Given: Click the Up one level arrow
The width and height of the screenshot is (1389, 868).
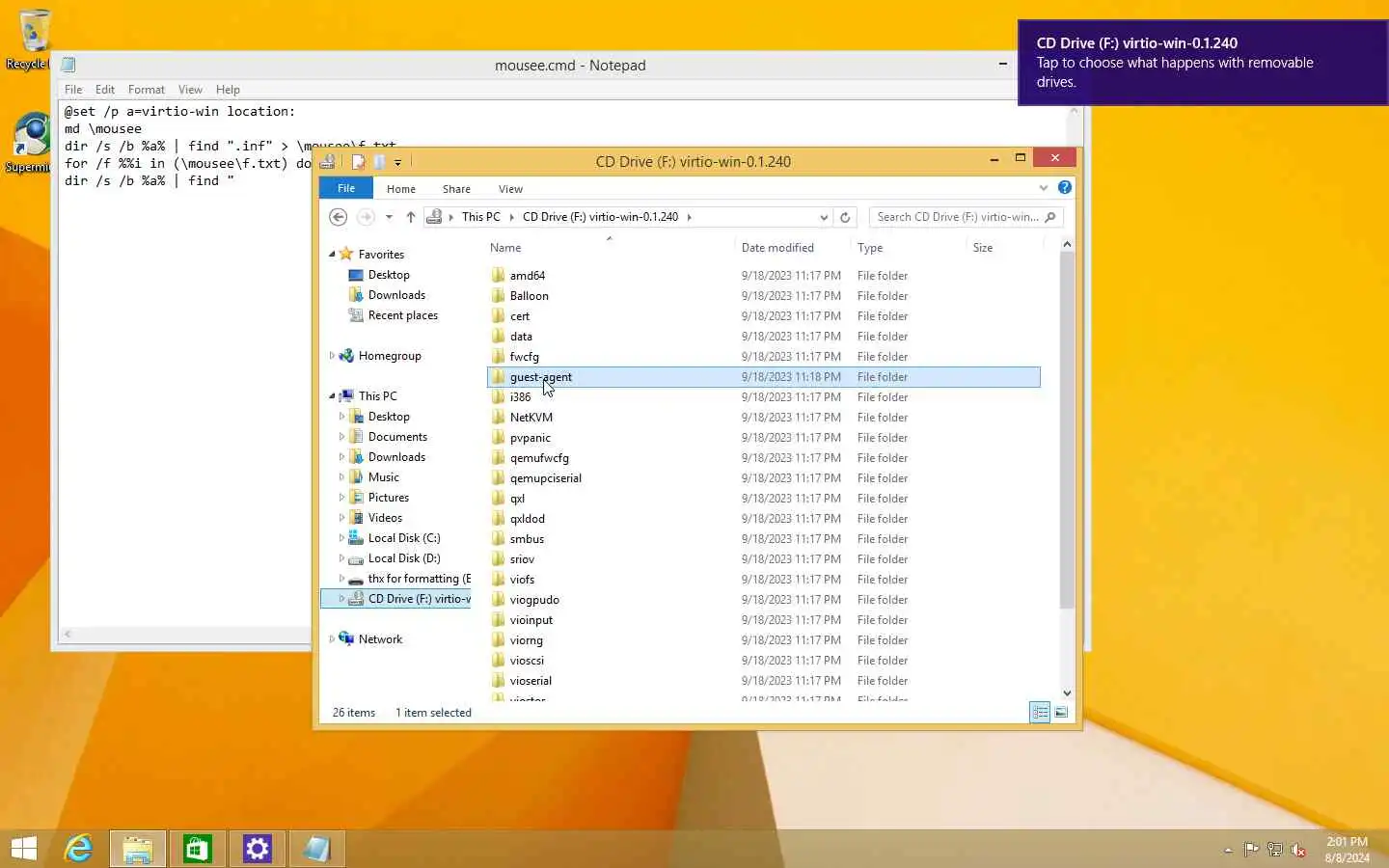Looking at the screenshot, I should coord(411,217).
